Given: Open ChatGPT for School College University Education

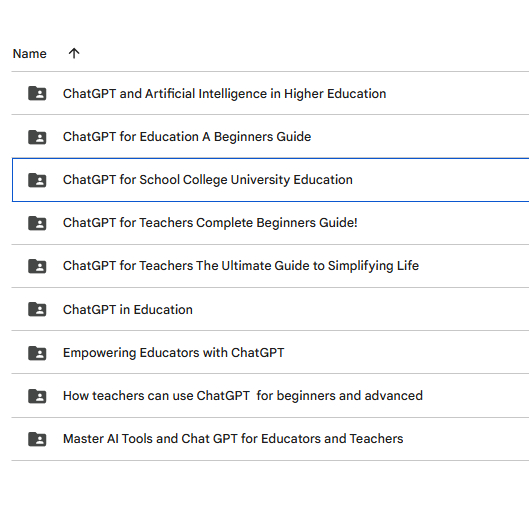Looking at the screenshot, I should coord(208,180).
